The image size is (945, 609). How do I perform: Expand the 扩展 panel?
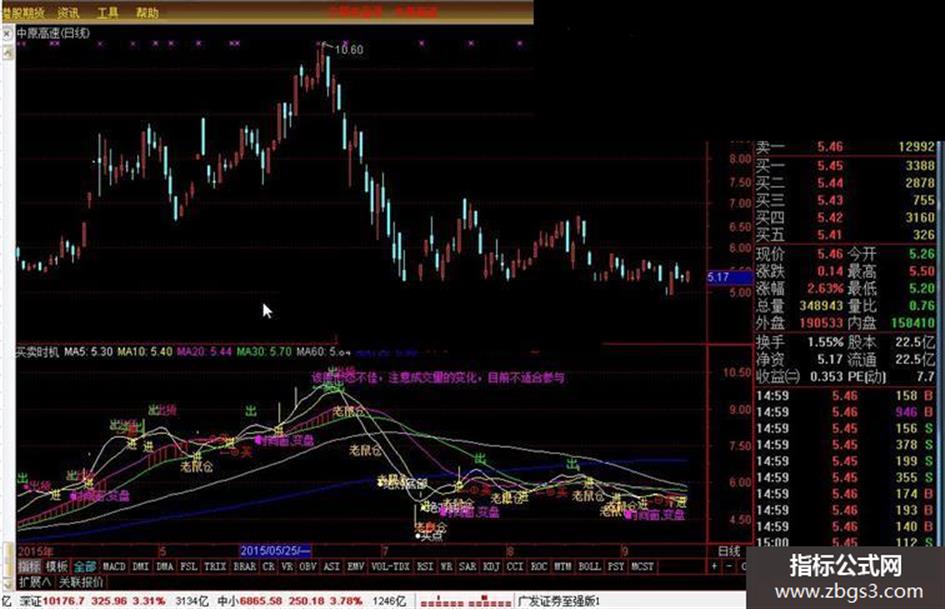pos(35,582)
